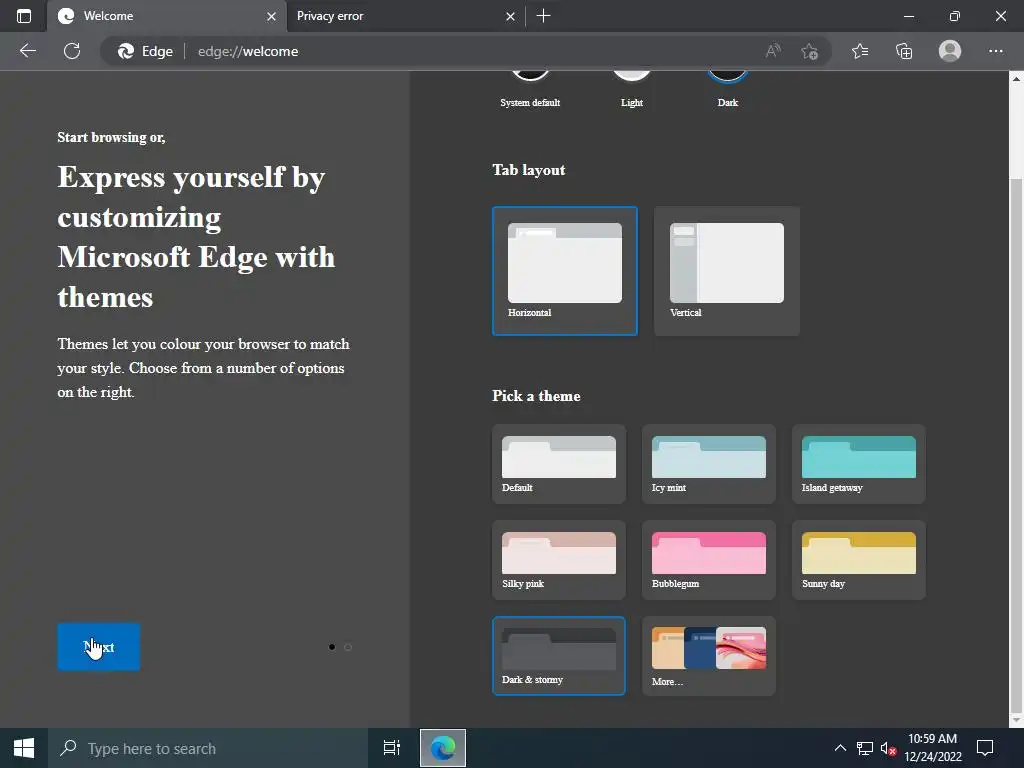1024x768 pixels.
Task: Select the Horizontal tab layout
Action: point(565,270)
